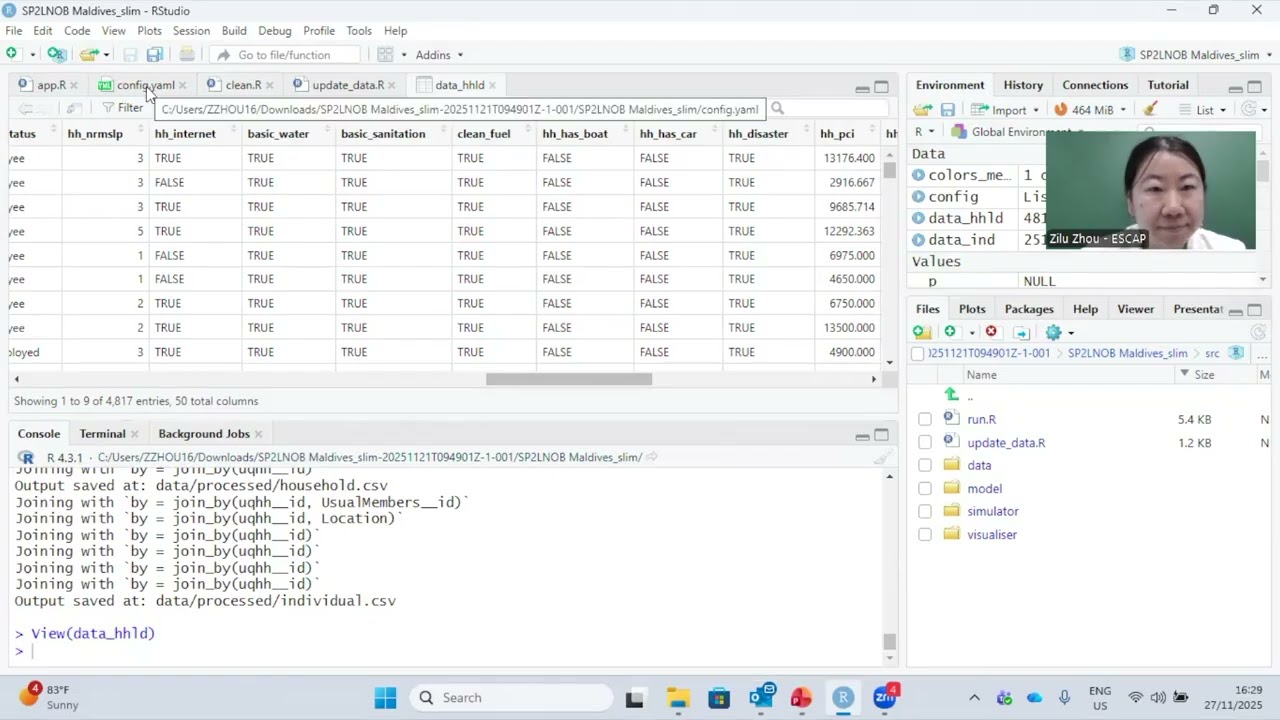This screenshot has height=720, width=1280.
Task: Click the Go to file/function field
Action: click(x=284, y=54)
